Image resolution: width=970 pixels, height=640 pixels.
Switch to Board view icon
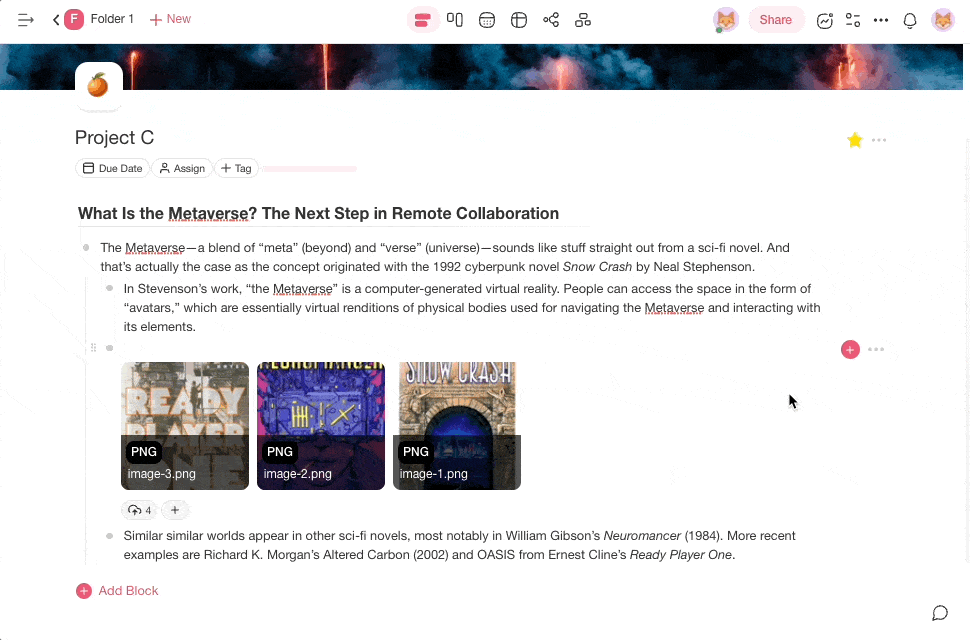click(x=455, y=20)
